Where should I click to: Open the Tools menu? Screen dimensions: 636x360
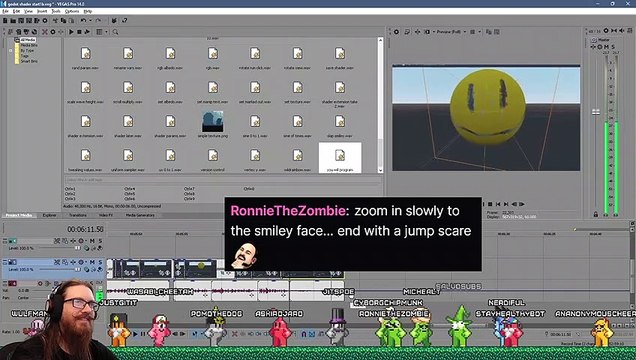click(x=56, y=11)
